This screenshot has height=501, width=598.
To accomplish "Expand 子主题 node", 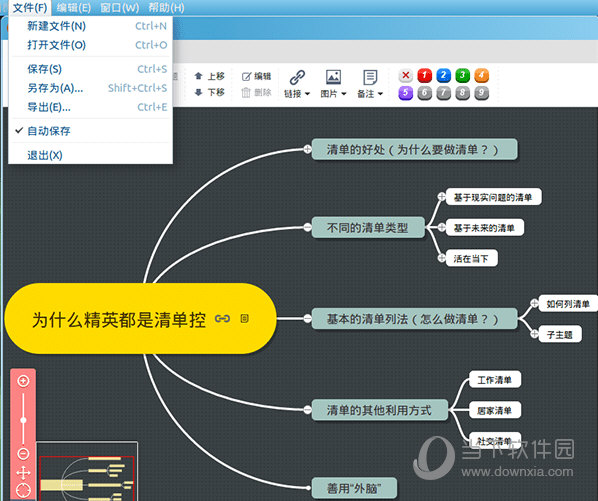I will tap(534, 334).
